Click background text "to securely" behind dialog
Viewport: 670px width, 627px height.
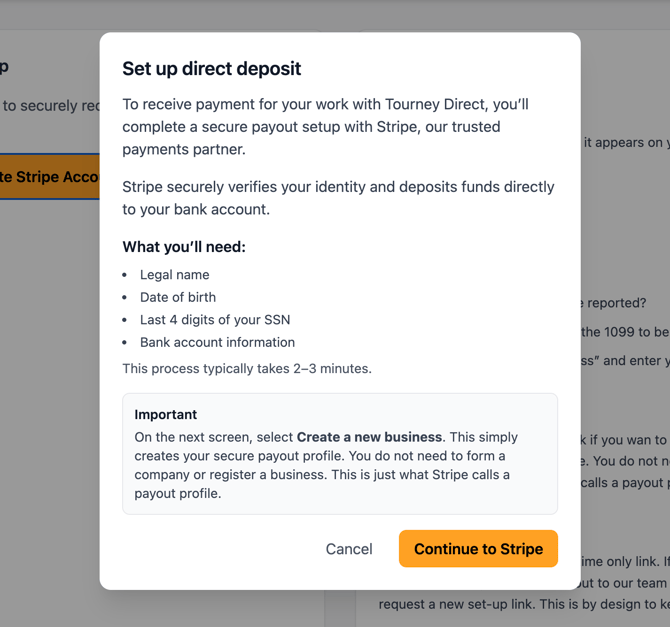tap(50, 105)
